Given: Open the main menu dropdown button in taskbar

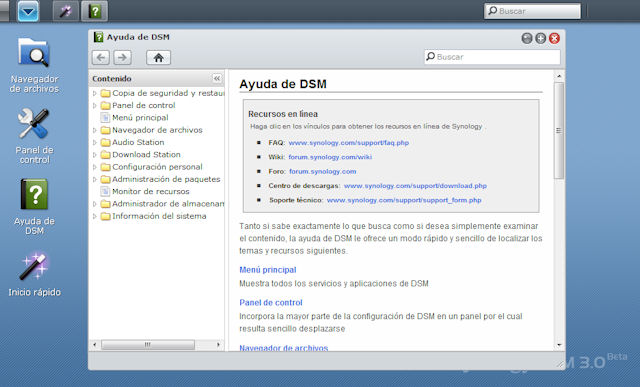Looking at the screenshot, I should point(29,11).
